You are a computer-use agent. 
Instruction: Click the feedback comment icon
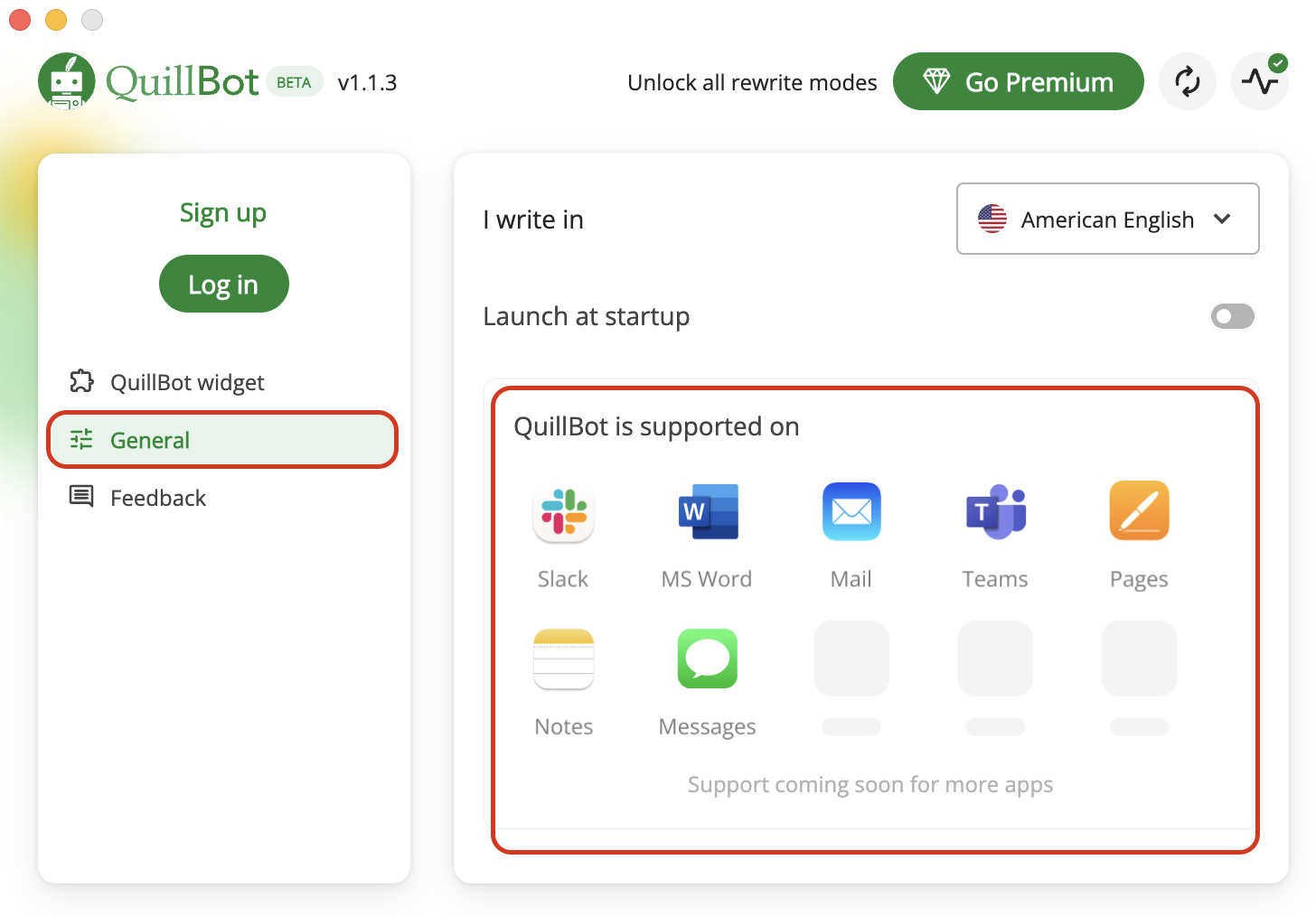(x=81, y=496)
